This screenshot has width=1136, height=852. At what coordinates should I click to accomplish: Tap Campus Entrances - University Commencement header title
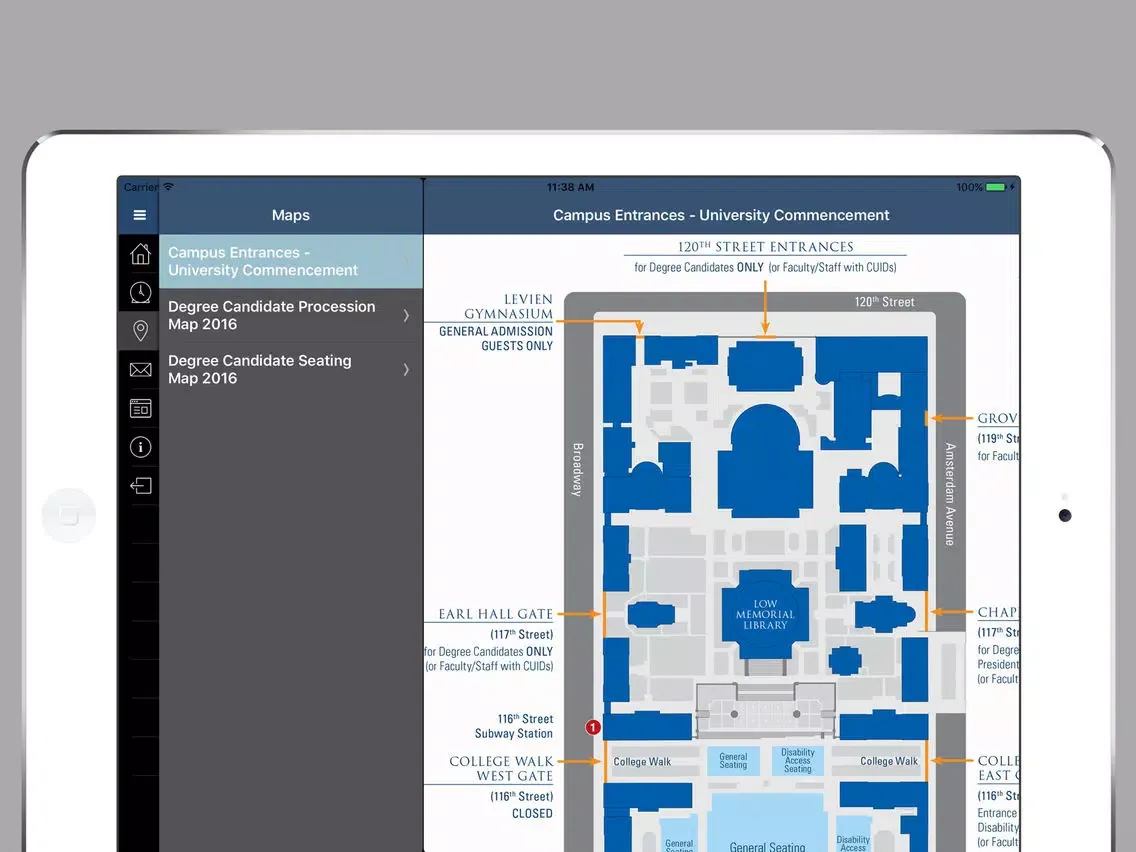[721, 215]
